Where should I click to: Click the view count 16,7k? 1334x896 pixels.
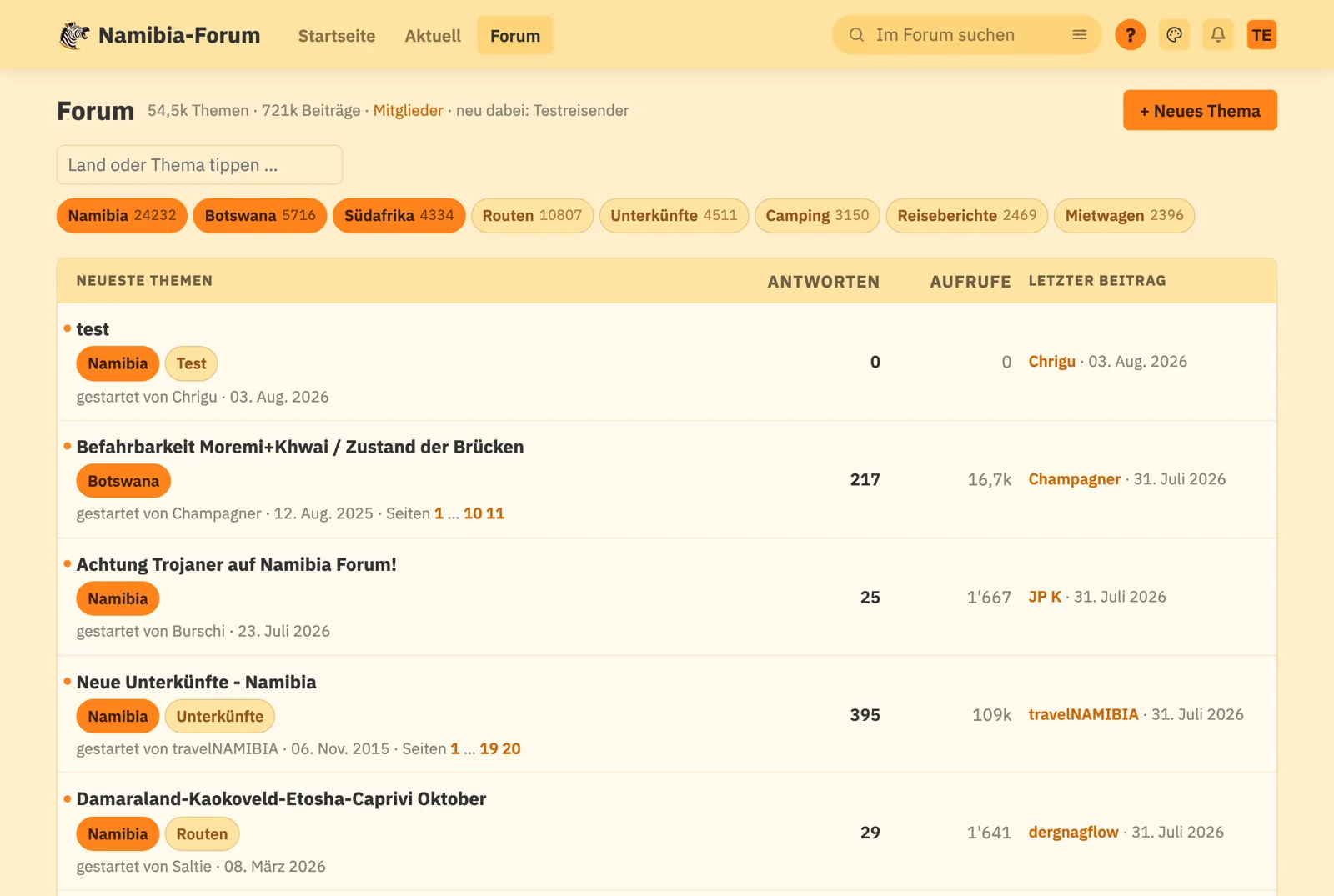(990, 479)
